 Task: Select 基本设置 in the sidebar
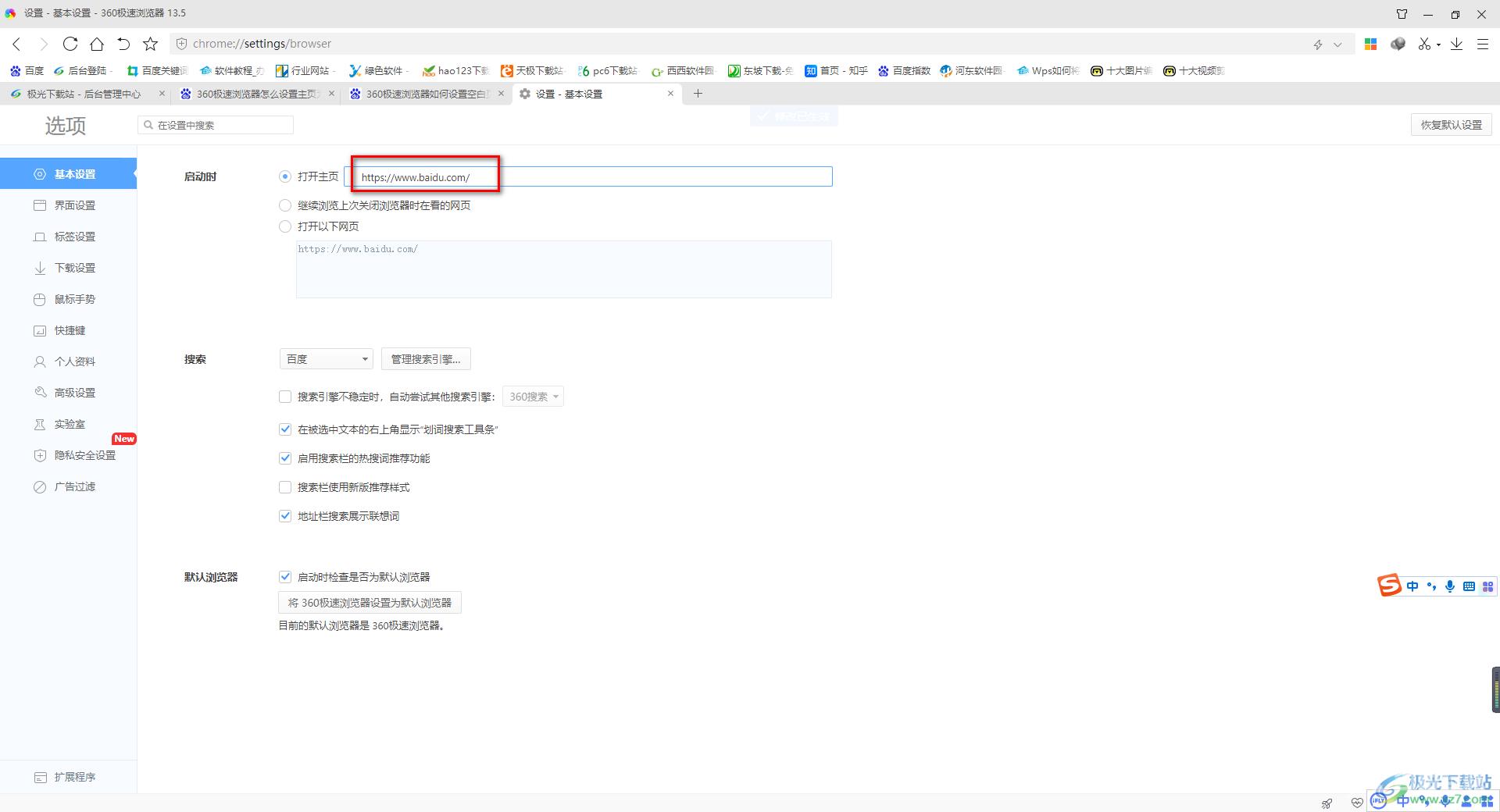(x=68, y=174)
